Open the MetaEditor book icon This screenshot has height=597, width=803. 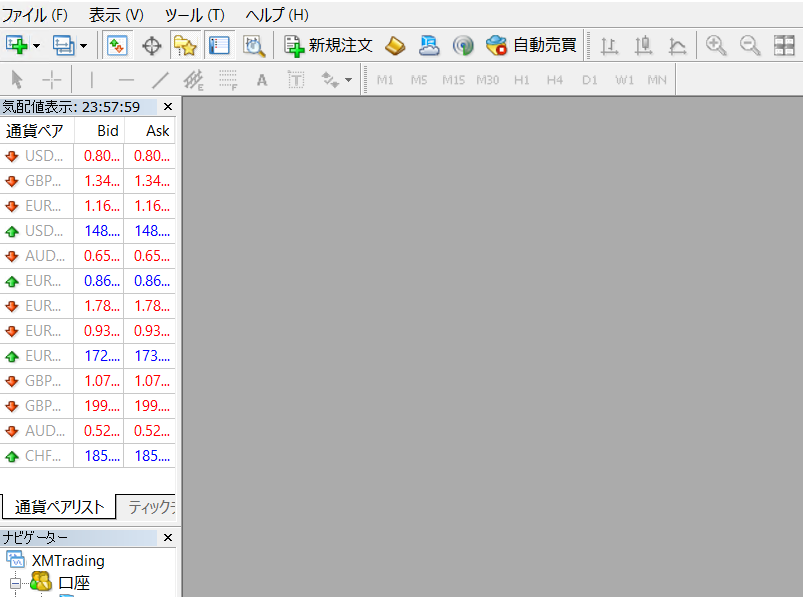coord(395,45)
